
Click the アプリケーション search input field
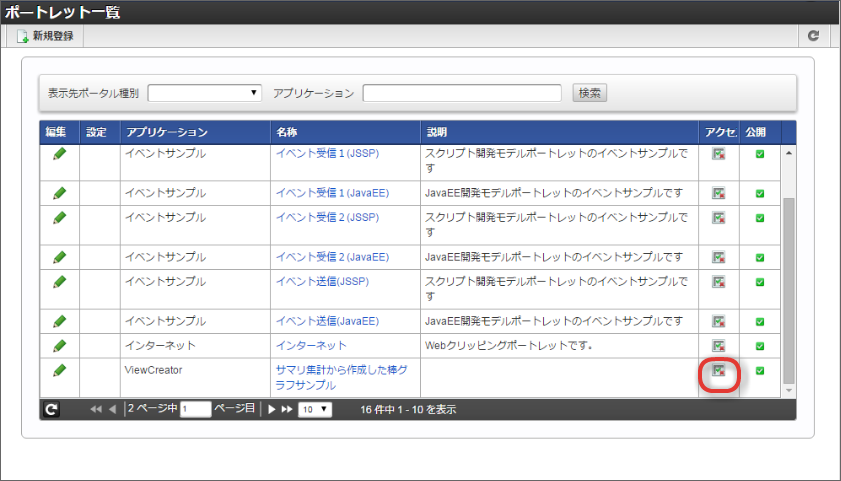tap(462, 93)
